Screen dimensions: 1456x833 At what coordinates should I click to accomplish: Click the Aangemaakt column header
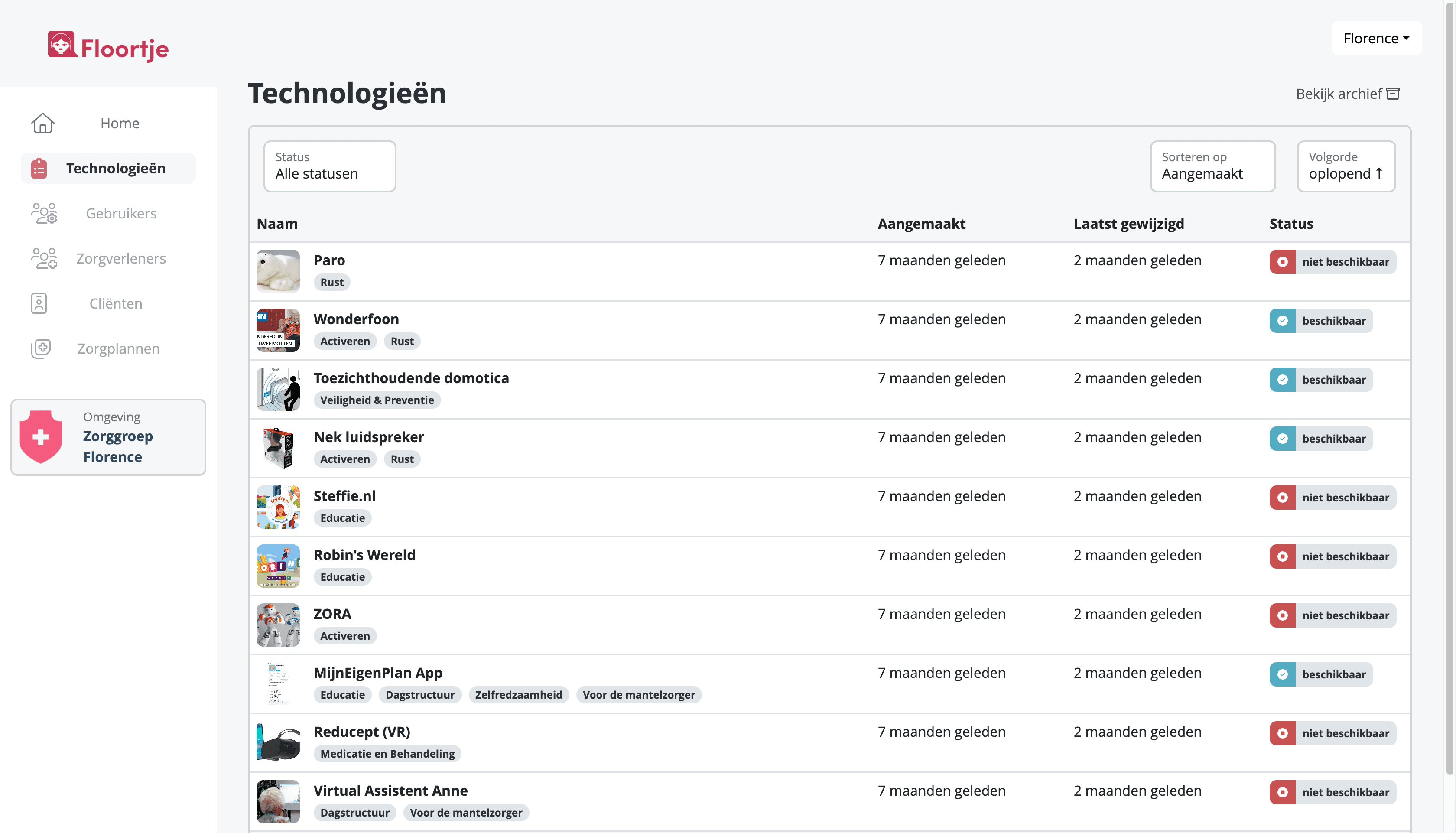click(x=921, y=224)
